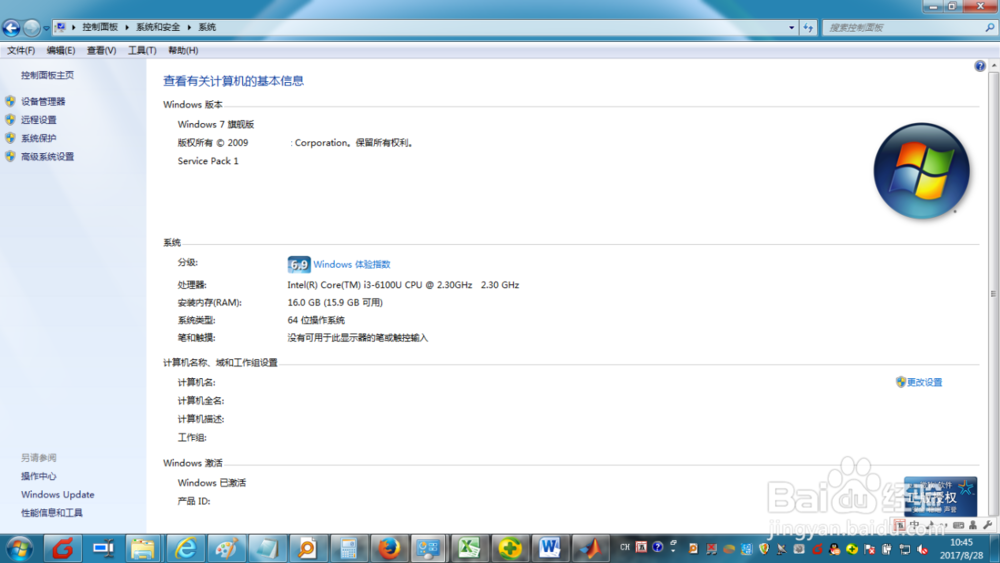This screenshot has height=563, width=1000.
Task: Click the CH language indicator in tray
Action: point(624,547)
